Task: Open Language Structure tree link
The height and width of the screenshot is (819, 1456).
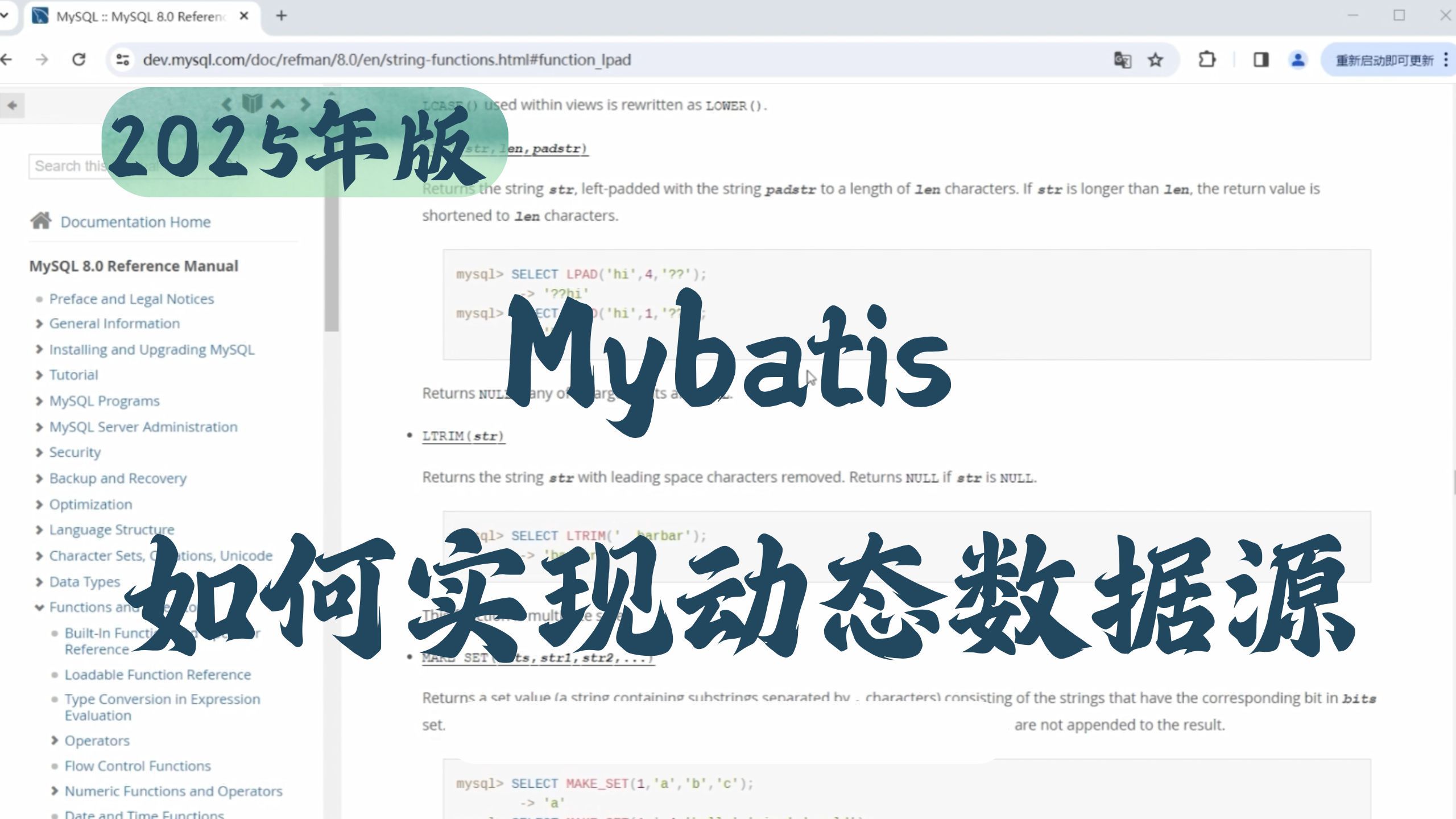Action: click(x=111, y=530)
